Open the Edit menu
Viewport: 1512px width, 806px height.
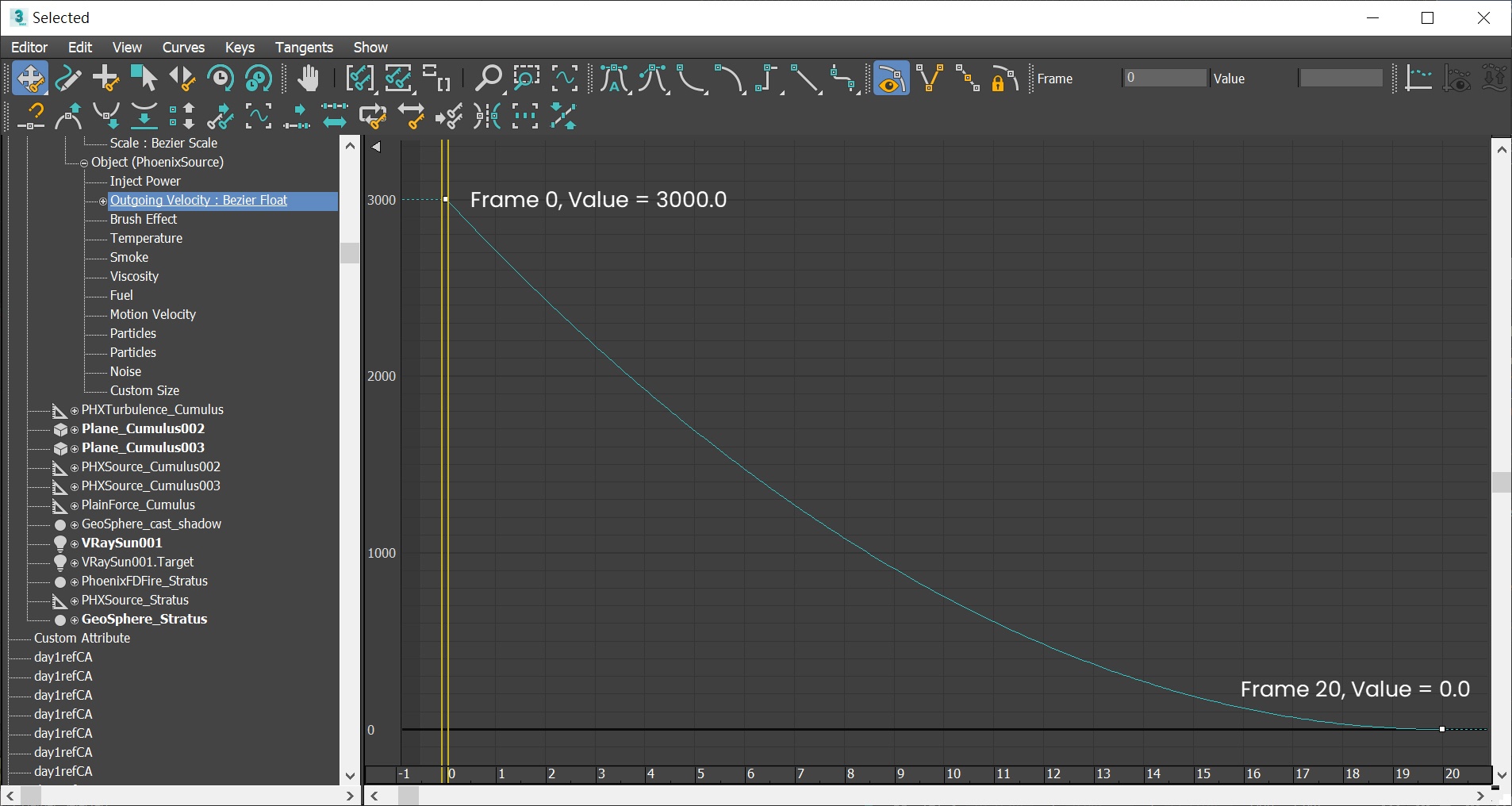pyautogui.click(x=80, y=48)
